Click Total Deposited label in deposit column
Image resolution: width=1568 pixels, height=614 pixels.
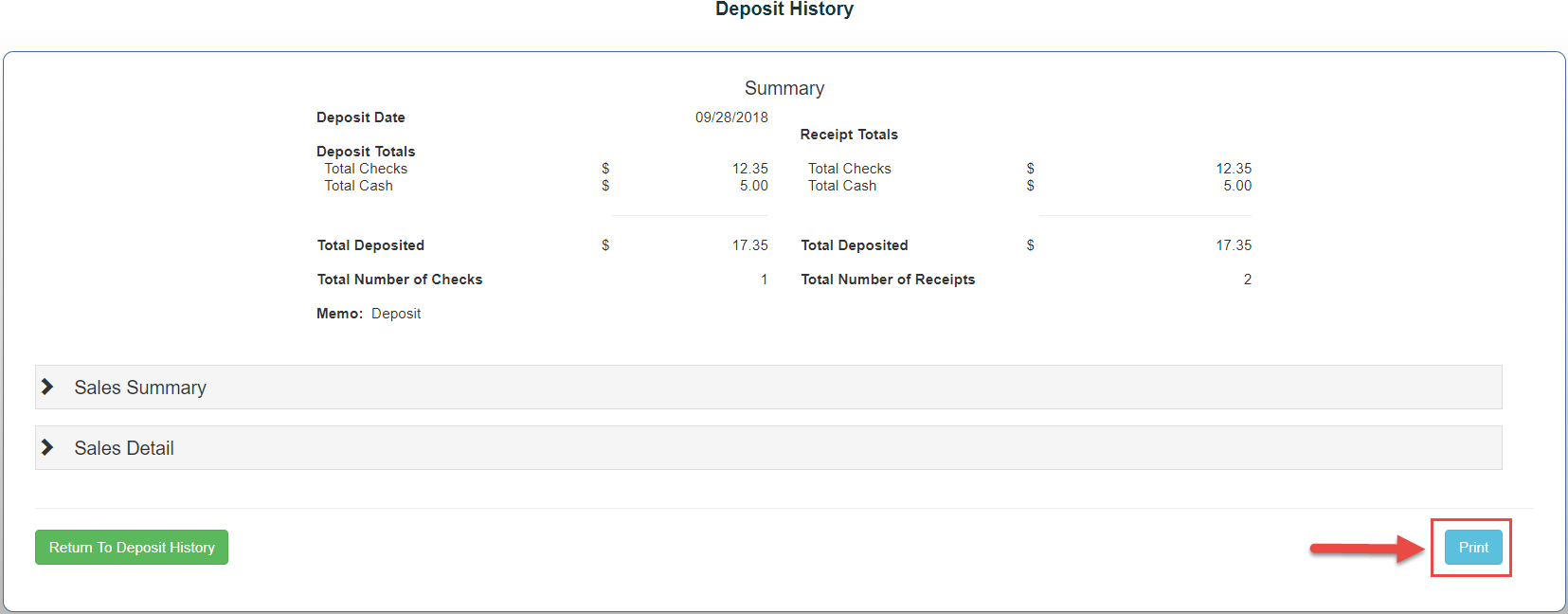point(370,245)
